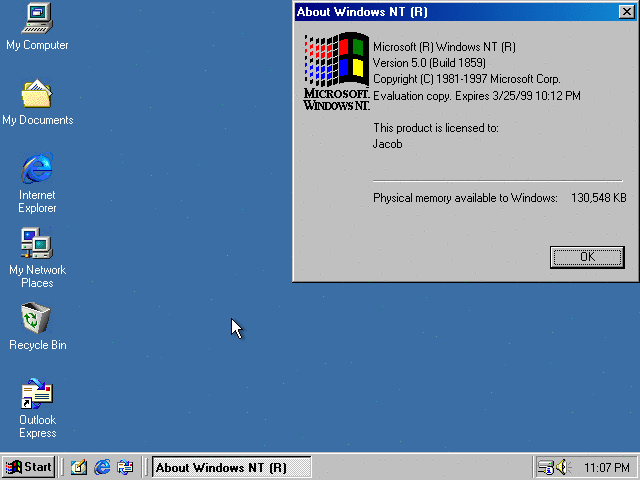
Task: Click the Microsoft Windows NT logo image
Action: (x=336, y=71)
